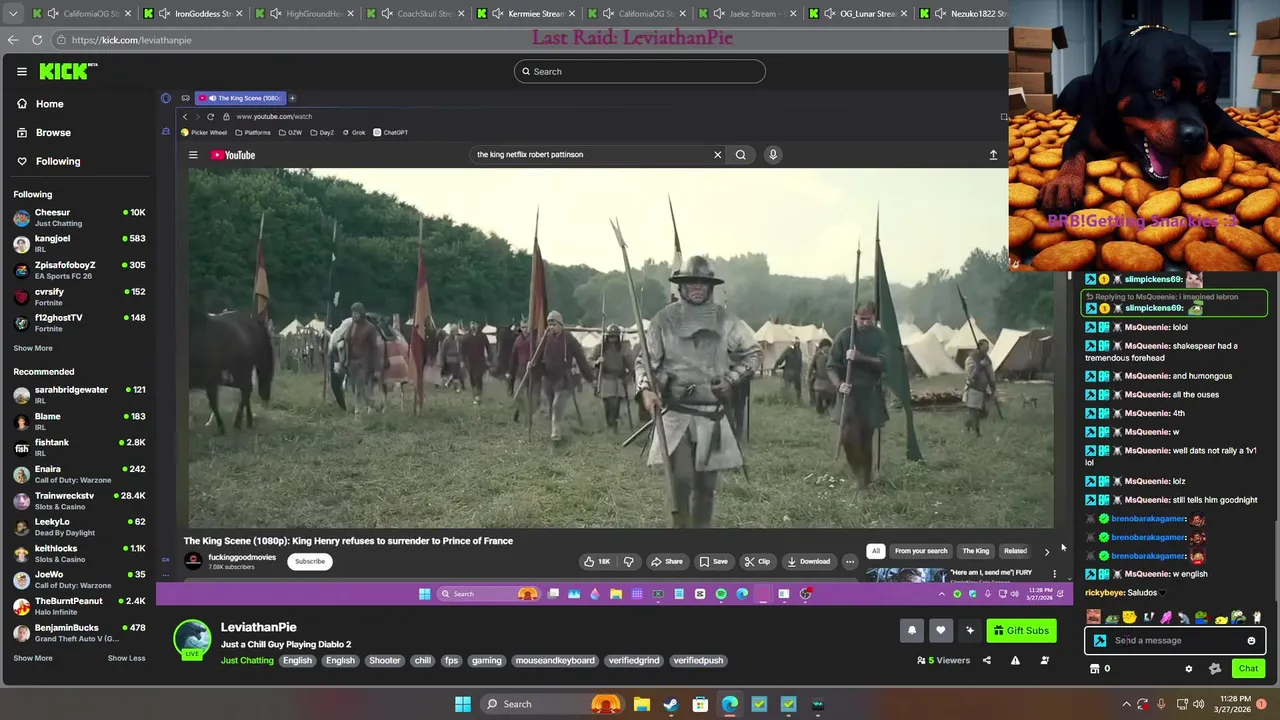The width and height of the screenshot is (1280, 720).
Task: Click the user icon next to report
Action: coord(1044,660)
